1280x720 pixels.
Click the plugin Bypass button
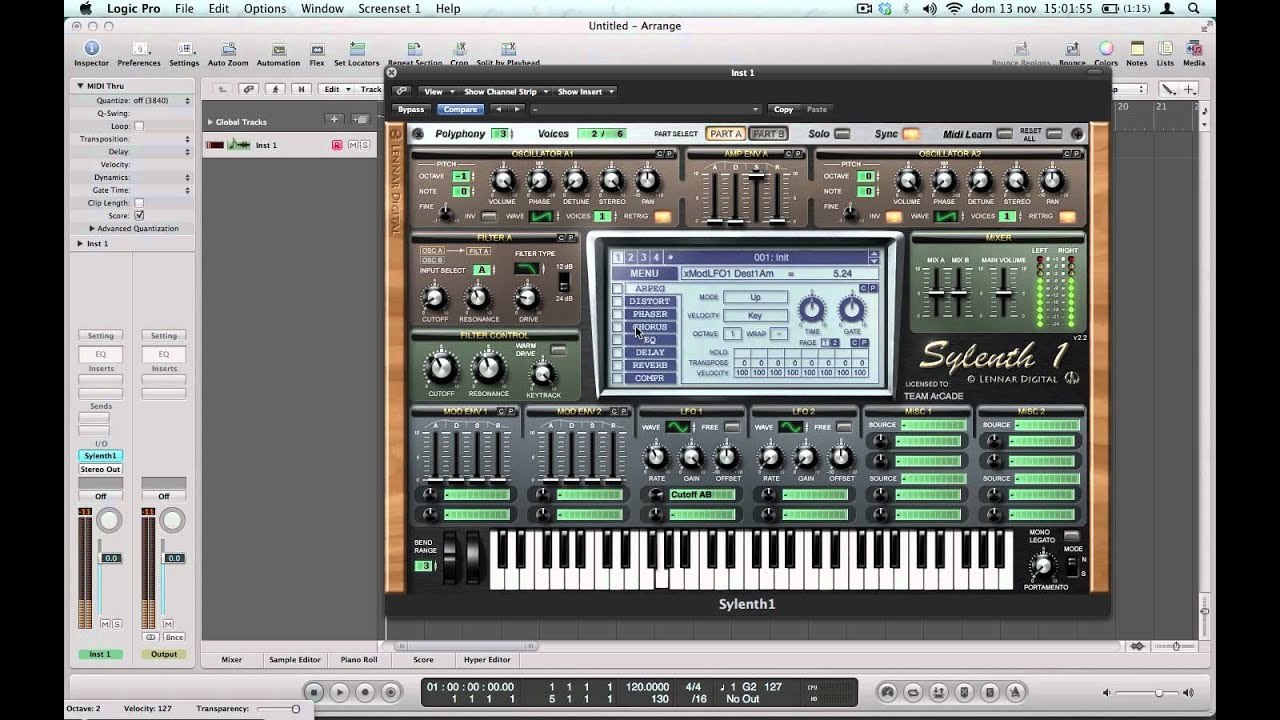click(410, 109)
